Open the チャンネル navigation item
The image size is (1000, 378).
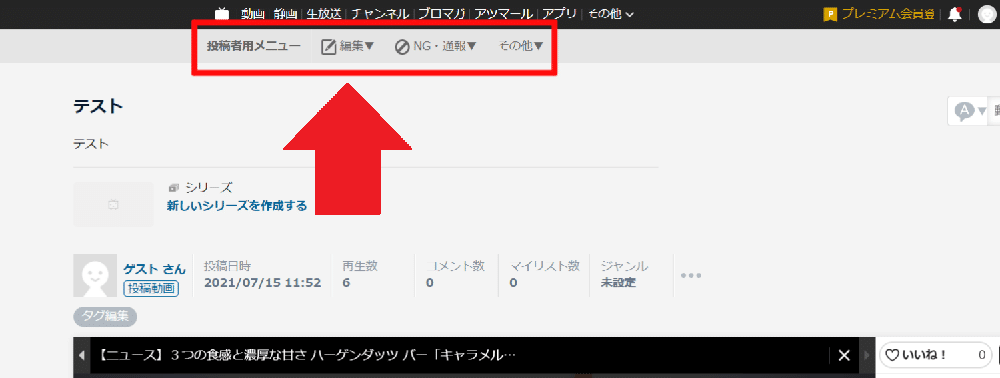381,13
